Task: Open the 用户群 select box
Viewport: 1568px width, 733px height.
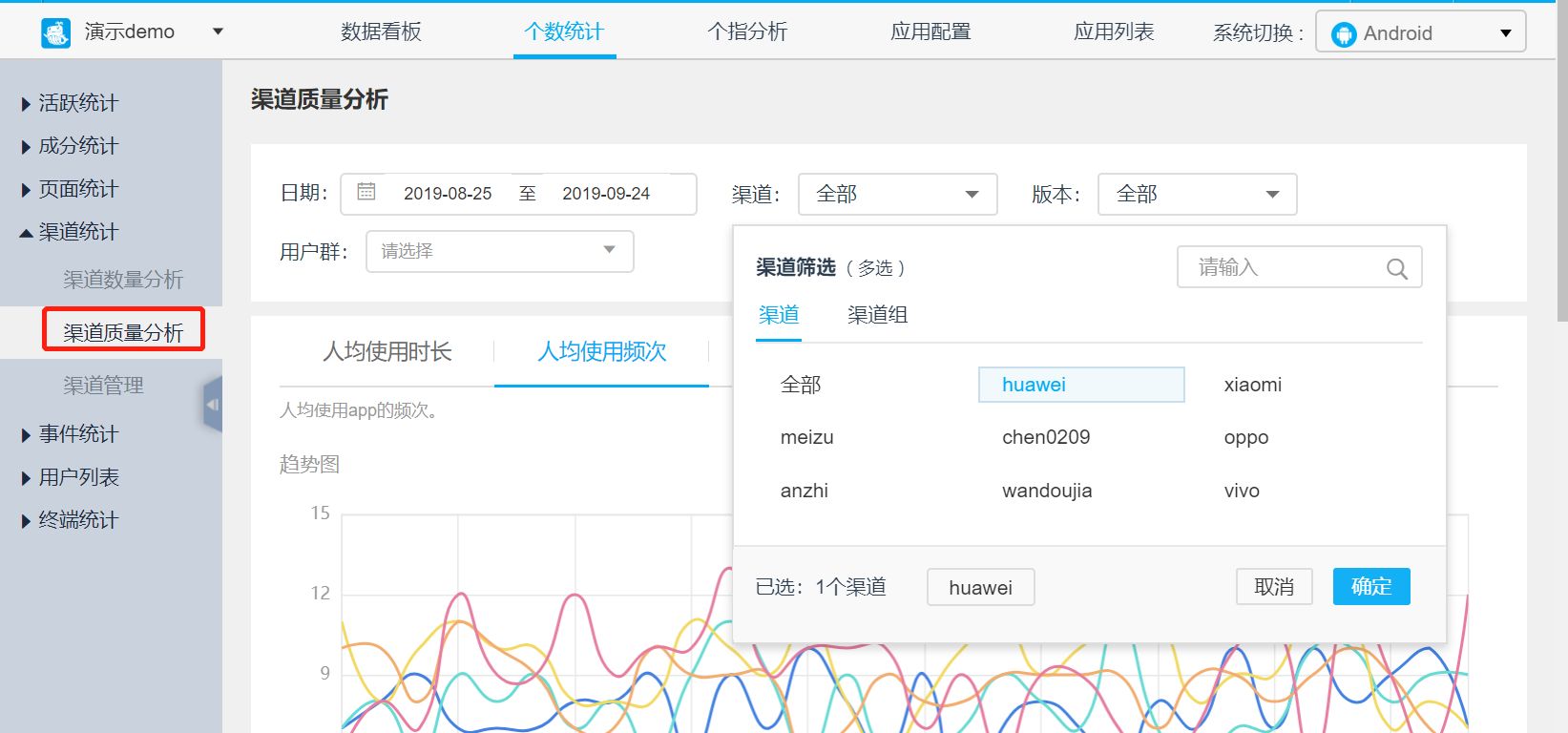Action: pyautogui.click(x=499, y=251)
